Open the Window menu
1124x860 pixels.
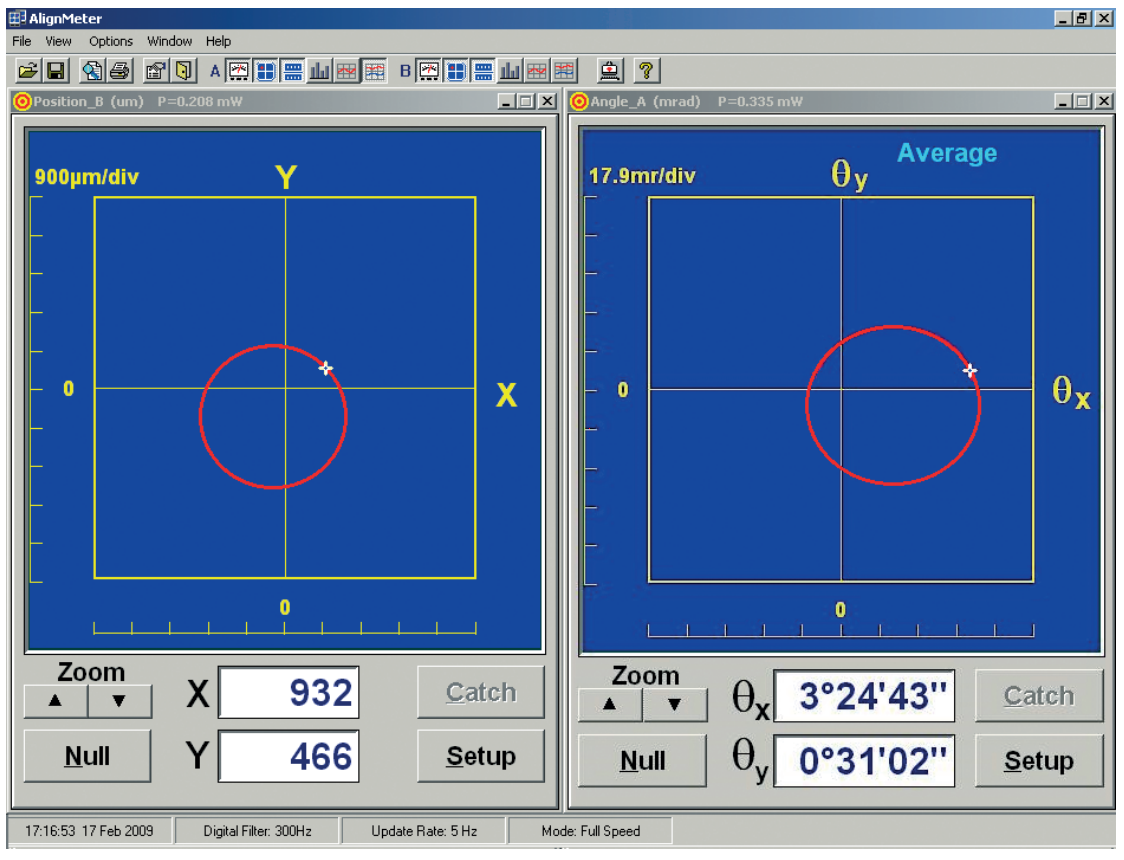[x=169, y=41]
